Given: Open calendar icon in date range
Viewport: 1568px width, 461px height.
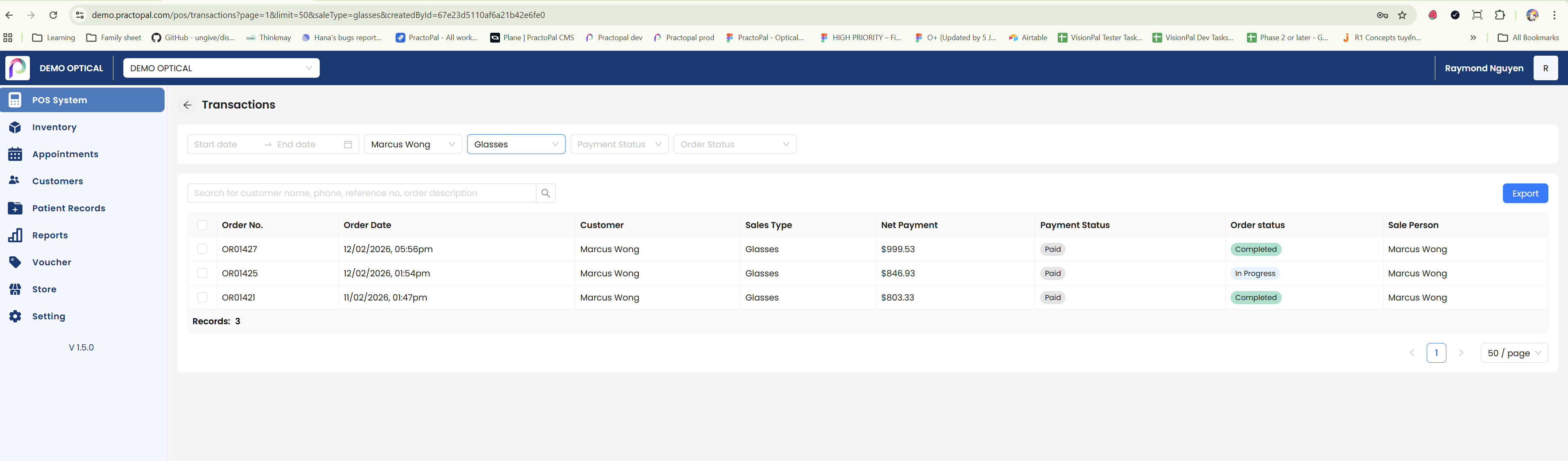Looking at the screenshot, I should [348, 145].
